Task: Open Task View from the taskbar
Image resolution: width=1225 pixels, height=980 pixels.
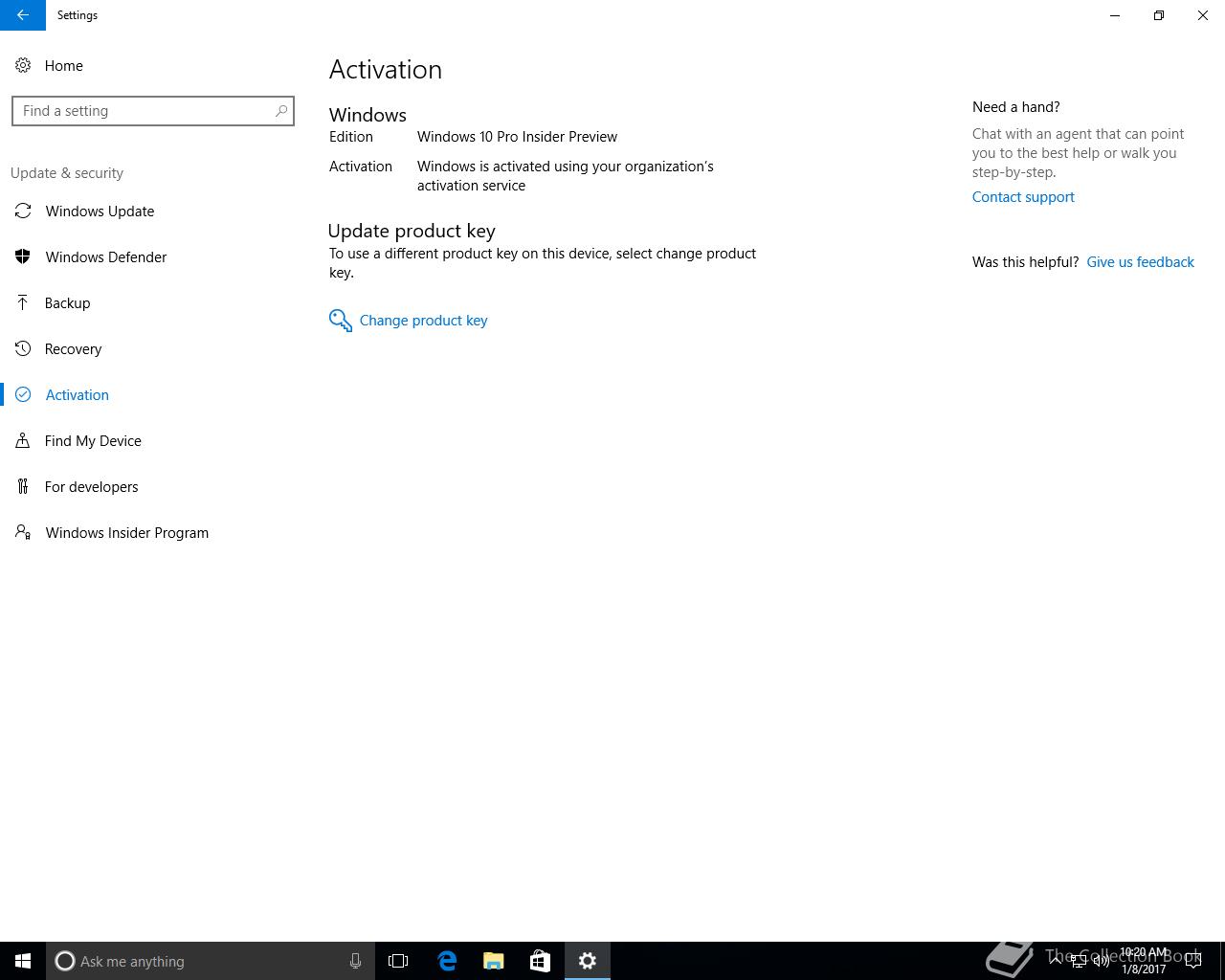Action: coord(398,961)
